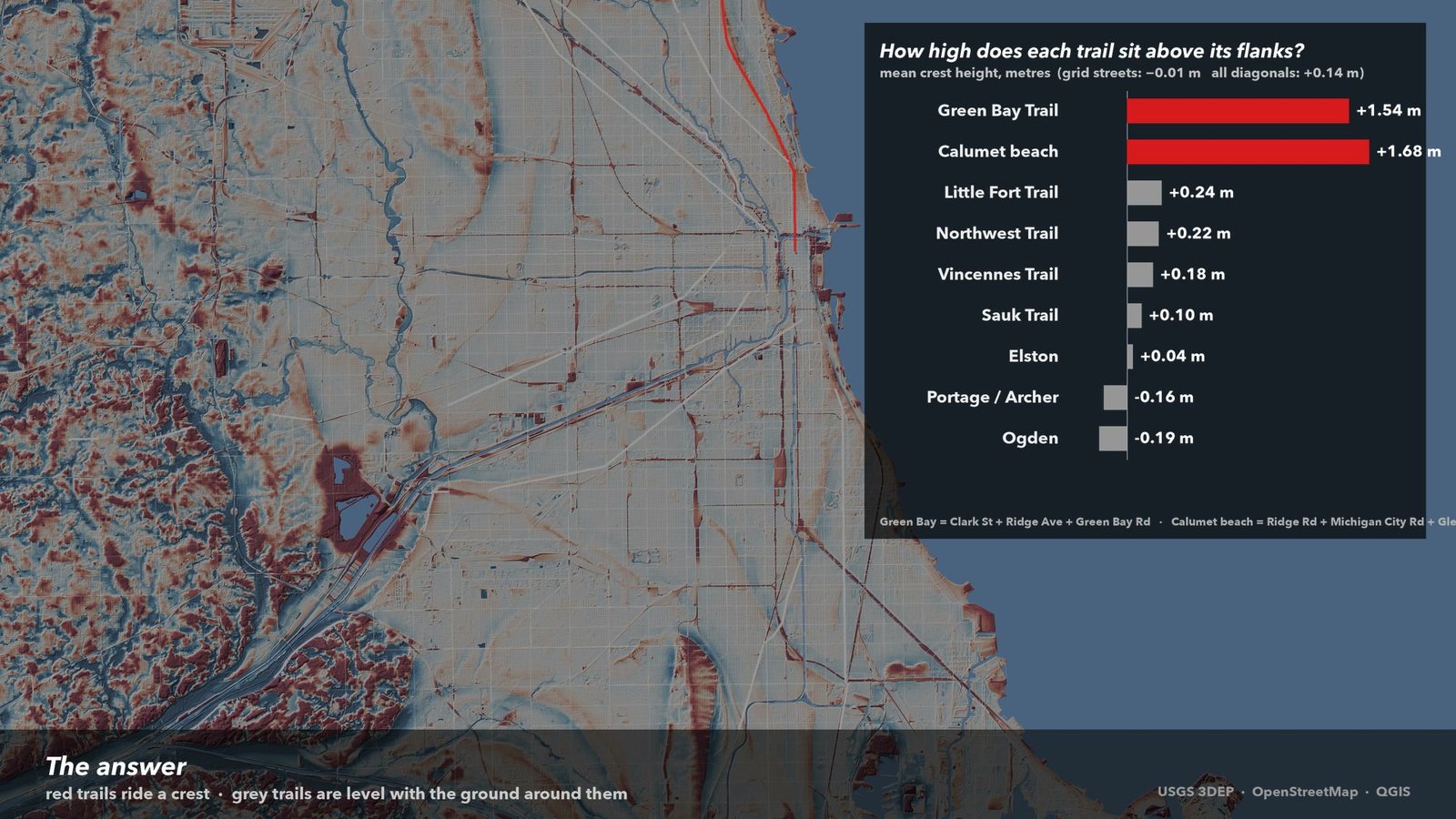Click the red Green Bay Trail bar
1456x819 pixels.
pyautogui.click(x=1238, y=111)
